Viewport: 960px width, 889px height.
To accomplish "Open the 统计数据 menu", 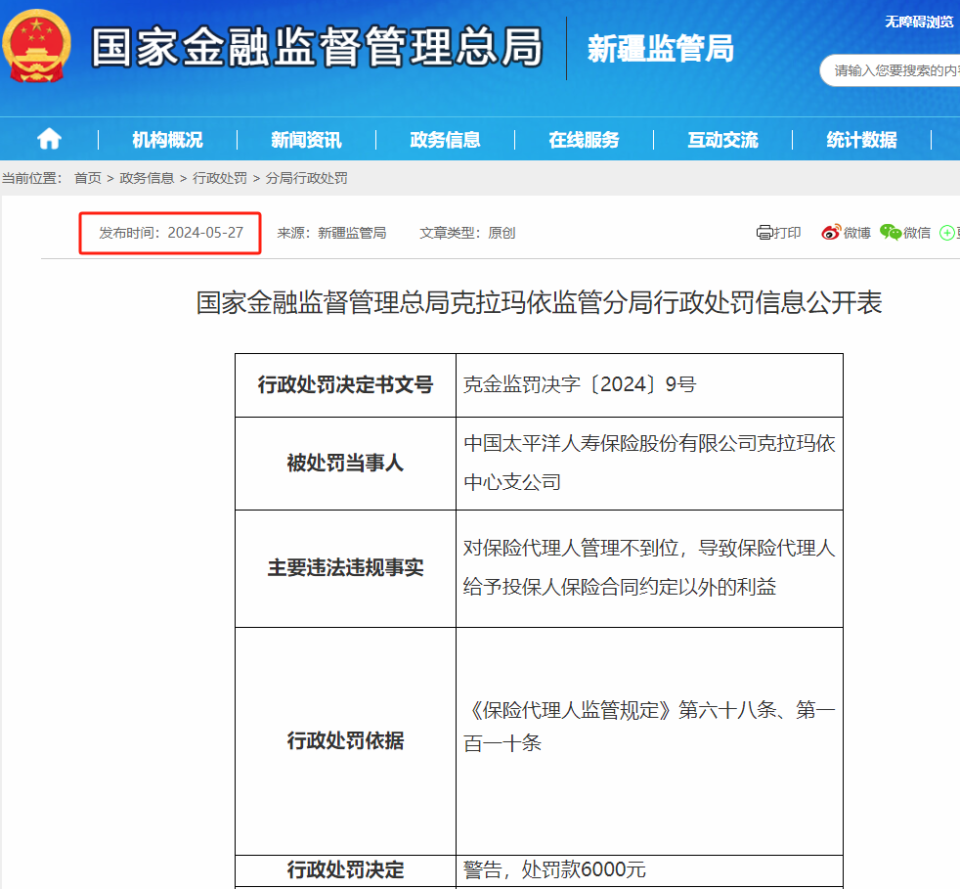I will pos(861,140).
